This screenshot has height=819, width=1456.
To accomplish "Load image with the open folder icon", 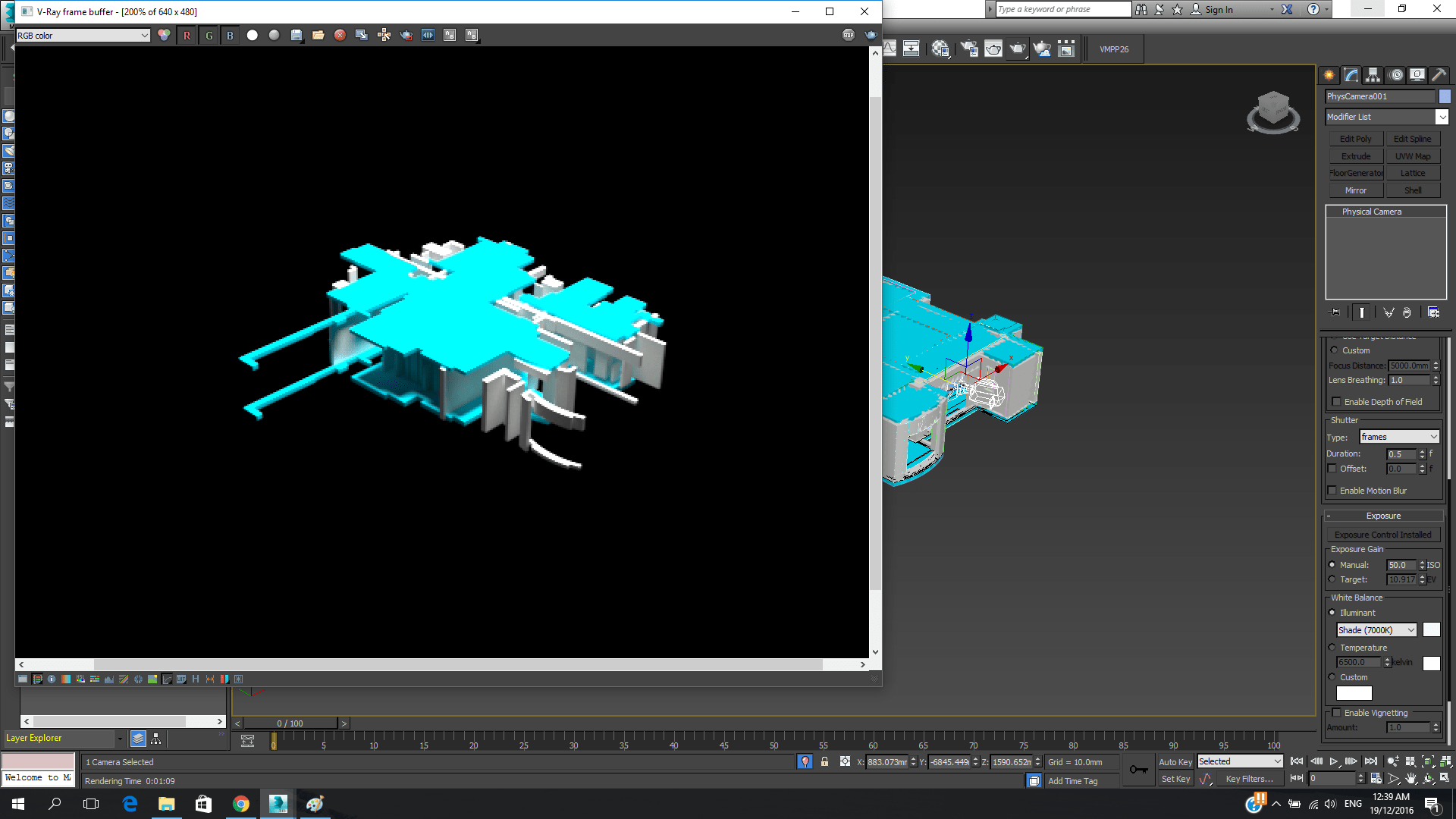I will [x=318, y=35].
